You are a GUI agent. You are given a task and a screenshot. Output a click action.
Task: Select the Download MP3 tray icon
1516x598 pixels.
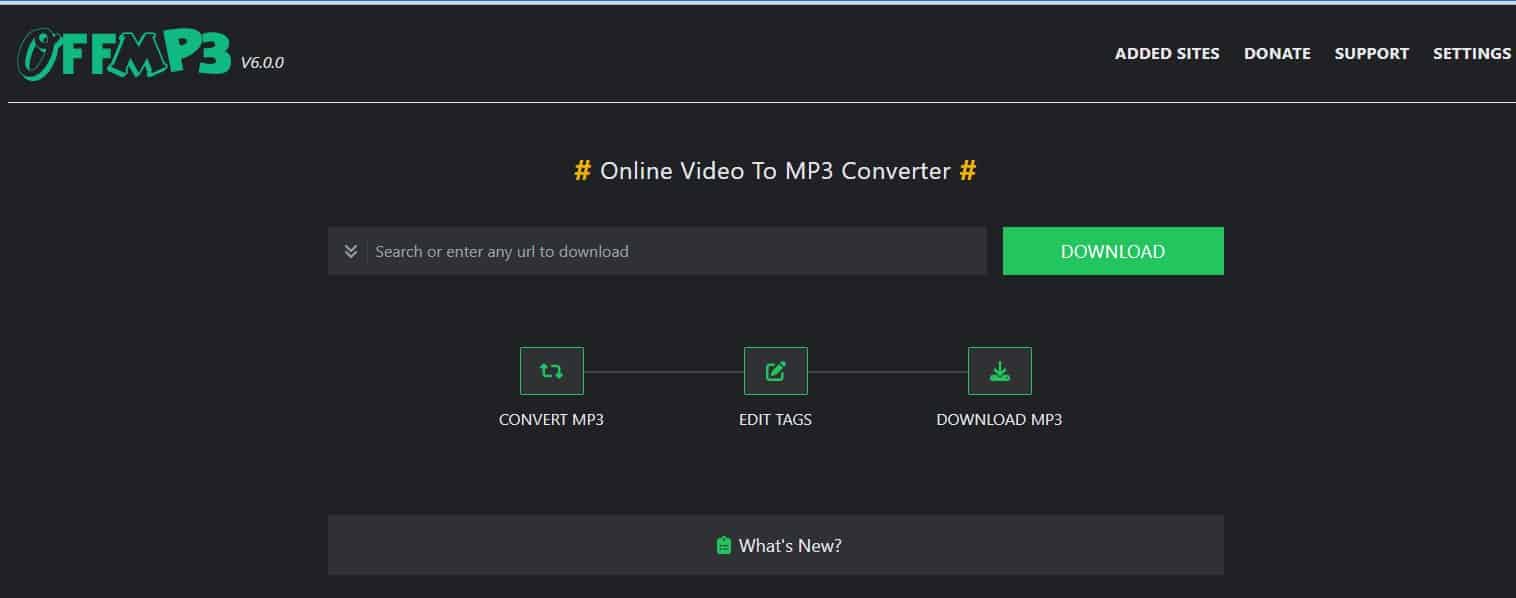1000,370
